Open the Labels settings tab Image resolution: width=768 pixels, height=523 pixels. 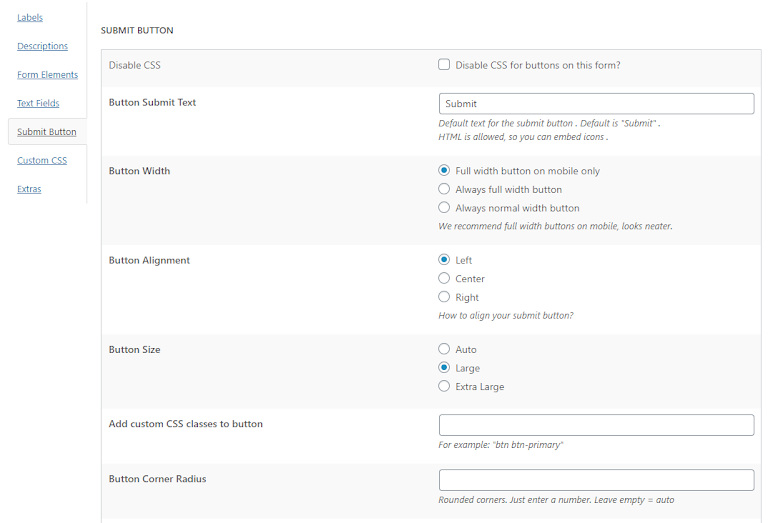pyautogui.click(x=29, y=18)
